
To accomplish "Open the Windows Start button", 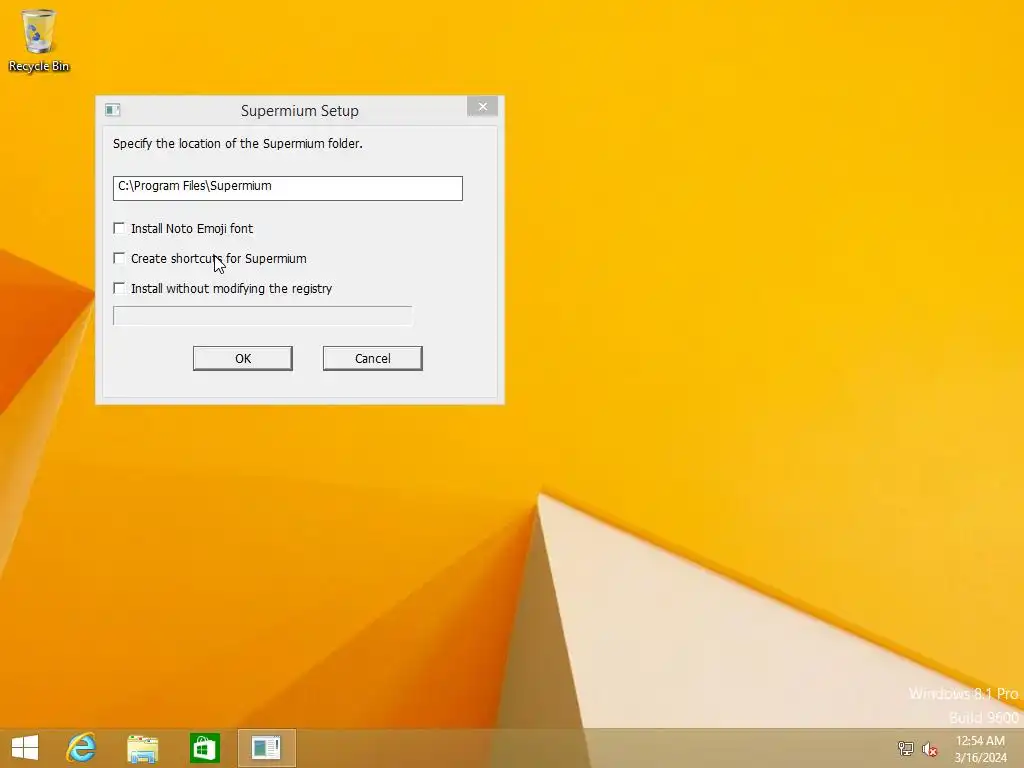I will pyautogui.click(x=25, y=747).
